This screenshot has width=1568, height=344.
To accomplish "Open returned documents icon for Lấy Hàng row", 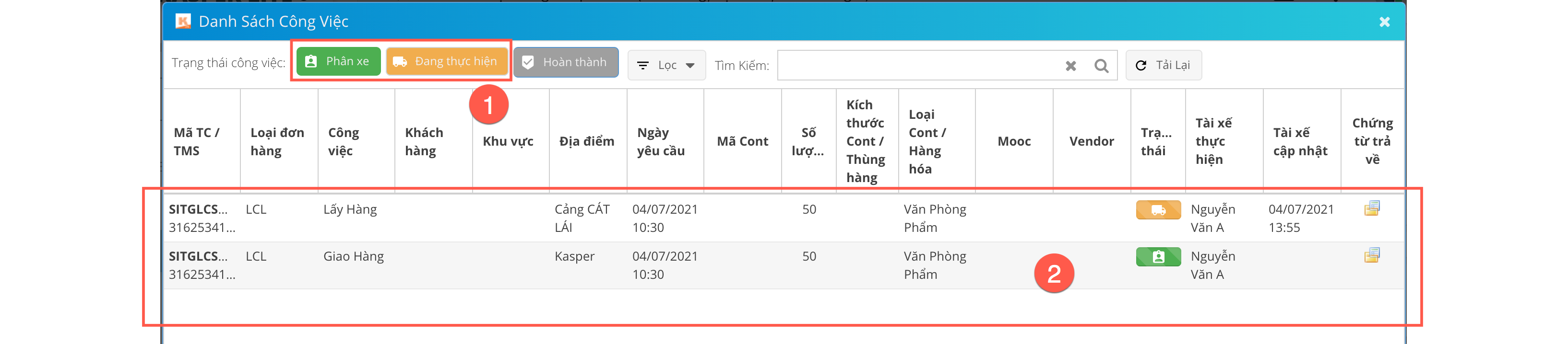I will 1371,208.
